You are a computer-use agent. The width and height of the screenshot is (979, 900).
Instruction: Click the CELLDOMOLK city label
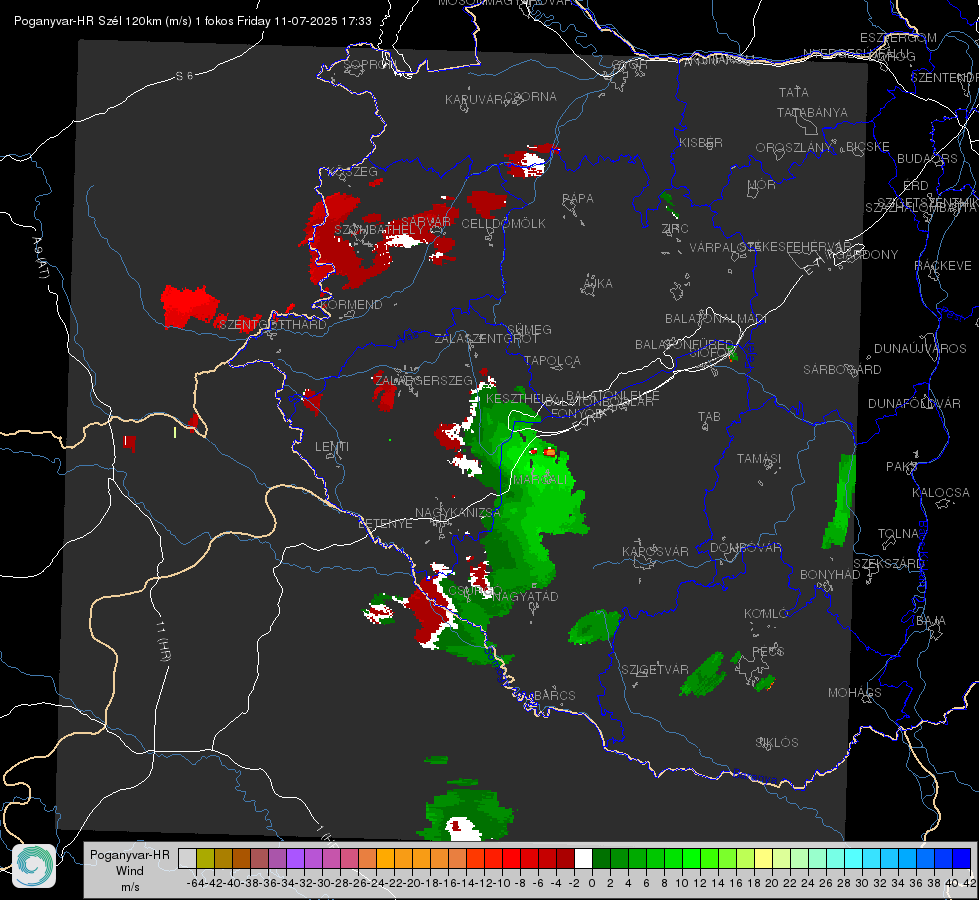pos(503,224)
